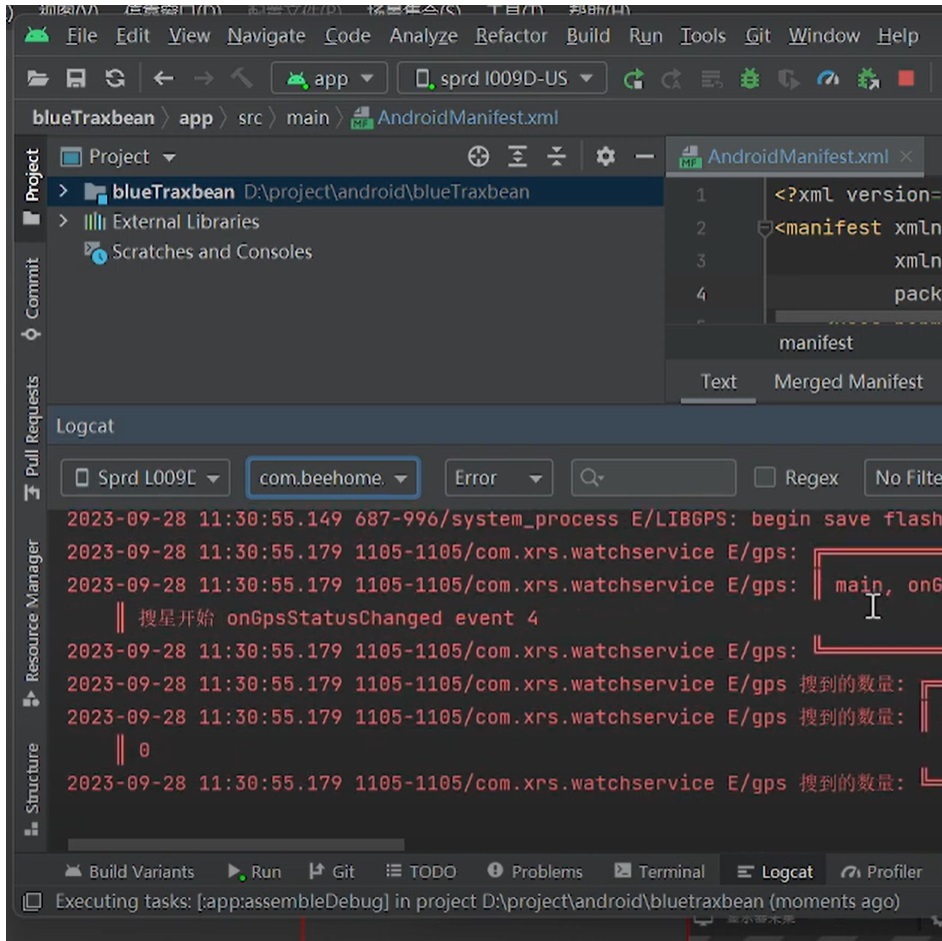Stop the running app with the red square icon
This screenshot has width=942, height=941.
pos(906,77)
